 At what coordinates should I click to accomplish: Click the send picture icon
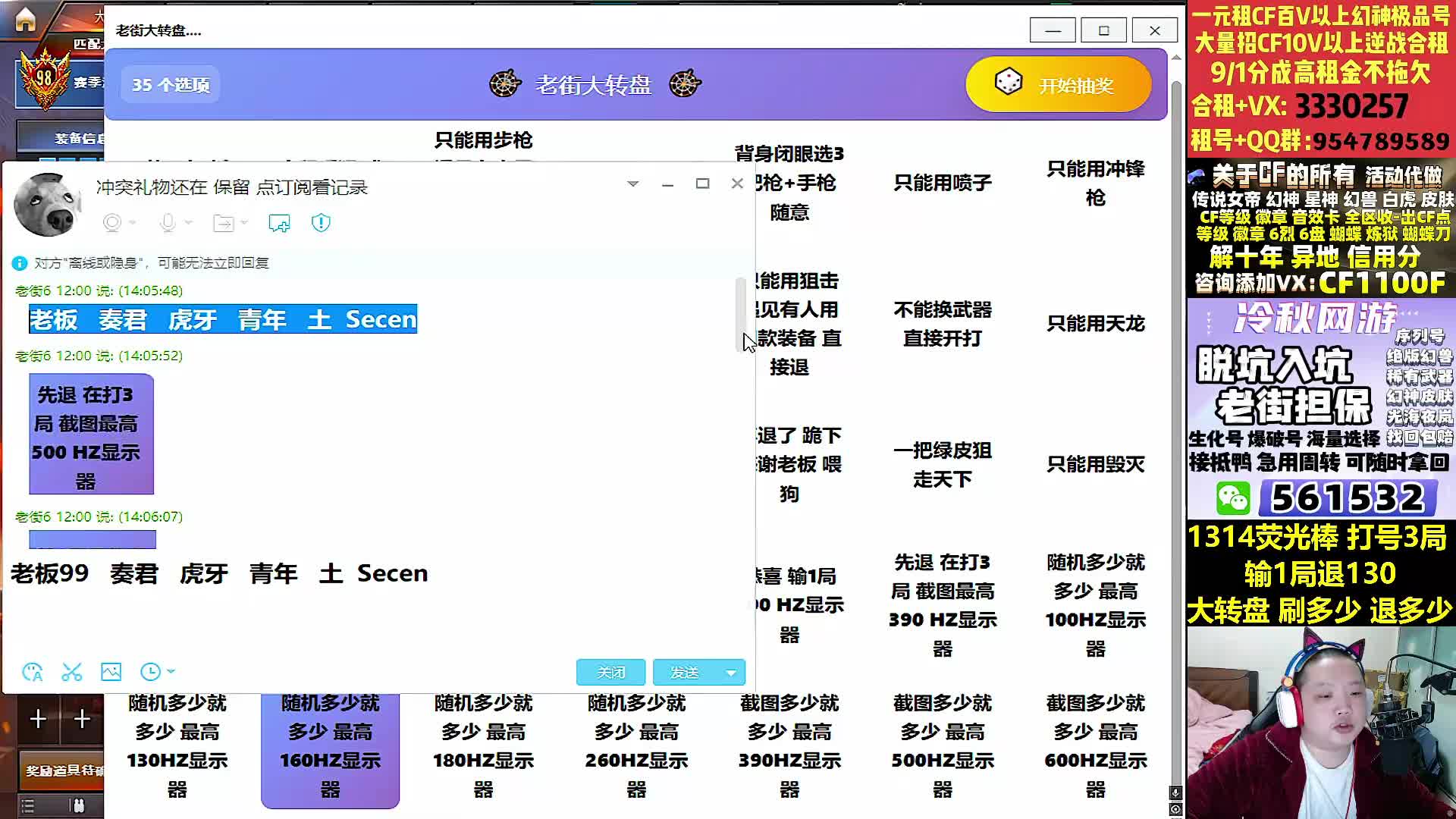click(x=111, y=672)
